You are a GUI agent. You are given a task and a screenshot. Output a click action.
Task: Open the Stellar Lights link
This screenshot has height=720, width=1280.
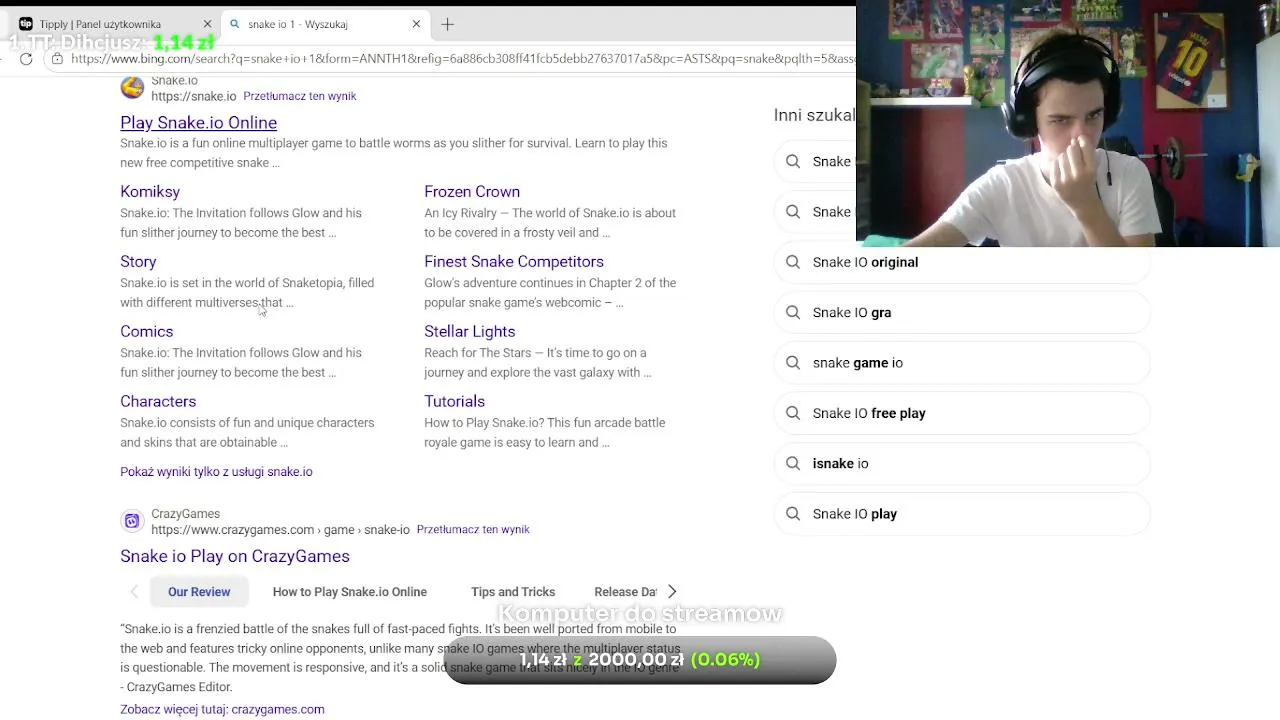469,331
